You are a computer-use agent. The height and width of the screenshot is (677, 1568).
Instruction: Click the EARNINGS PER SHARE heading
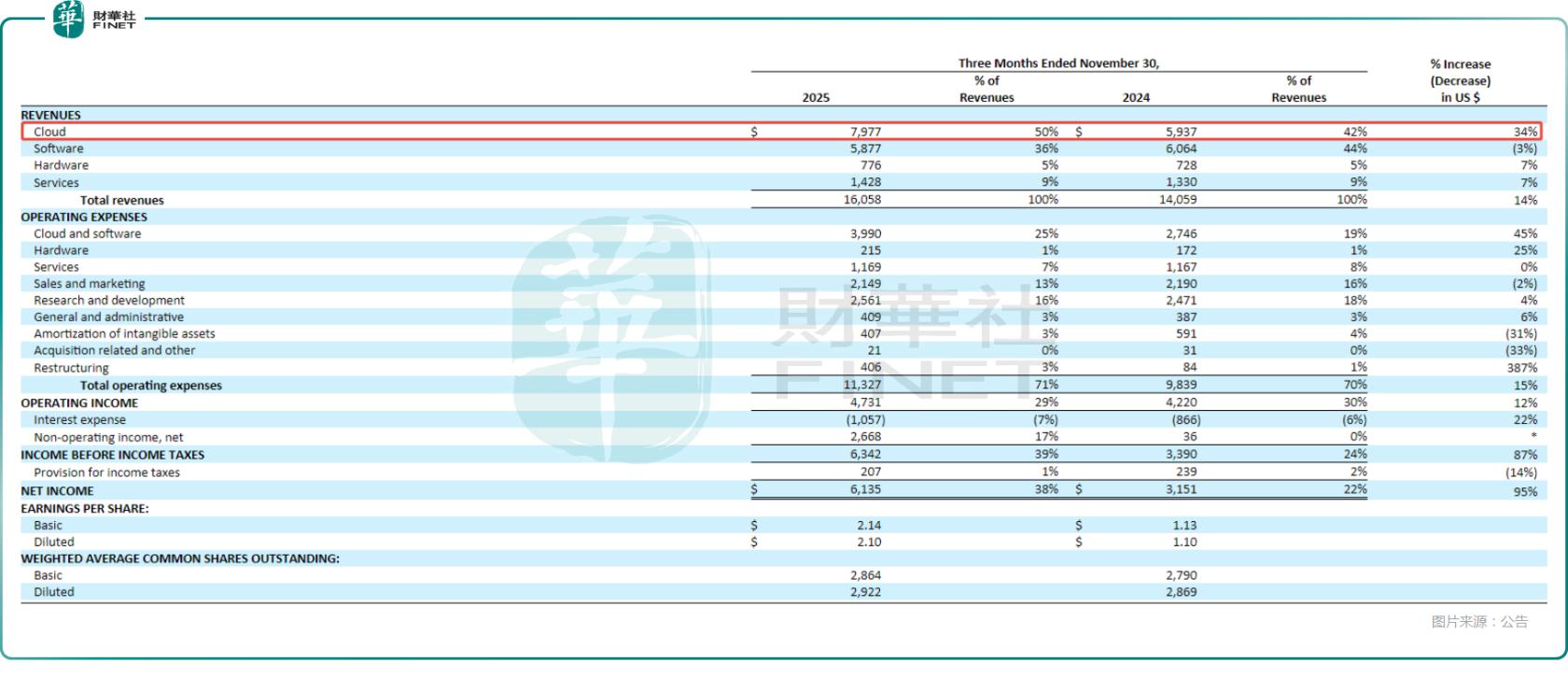(85, 509)
